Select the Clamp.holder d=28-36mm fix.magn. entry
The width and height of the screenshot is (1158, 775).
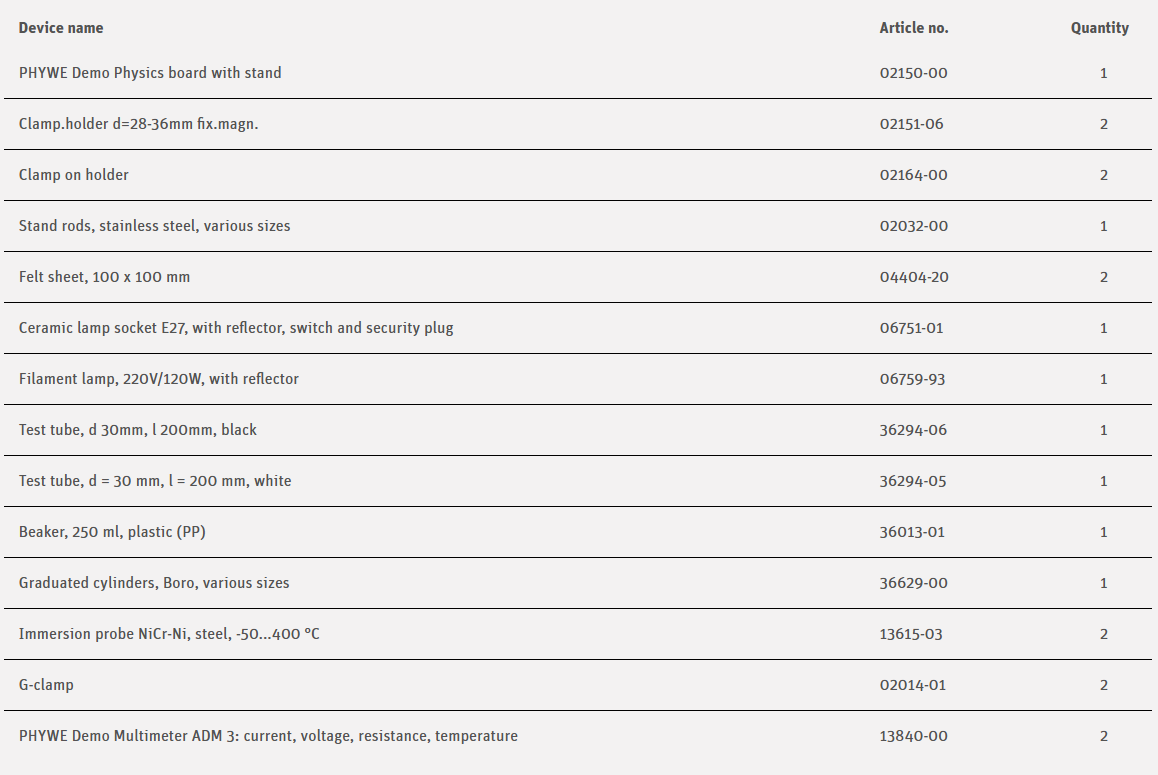[x=138, y=124]
